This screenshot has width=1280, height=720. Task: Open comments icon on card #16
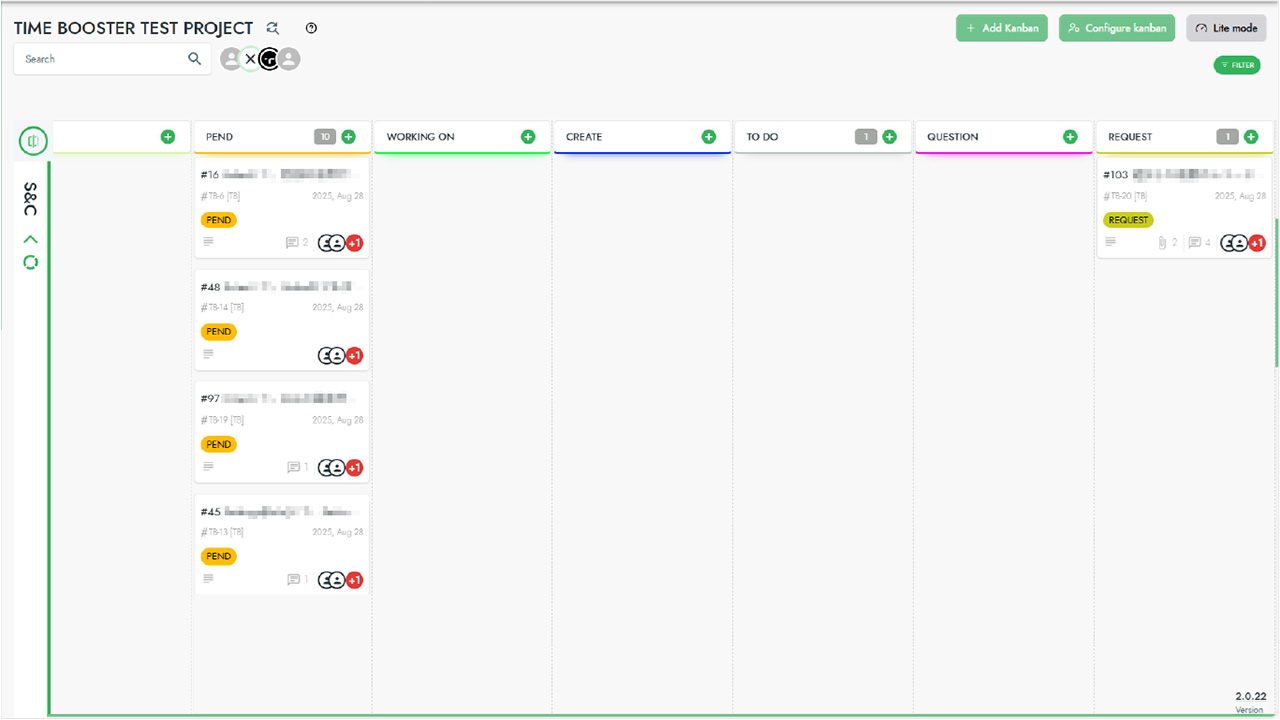click(x=292, y=243)
